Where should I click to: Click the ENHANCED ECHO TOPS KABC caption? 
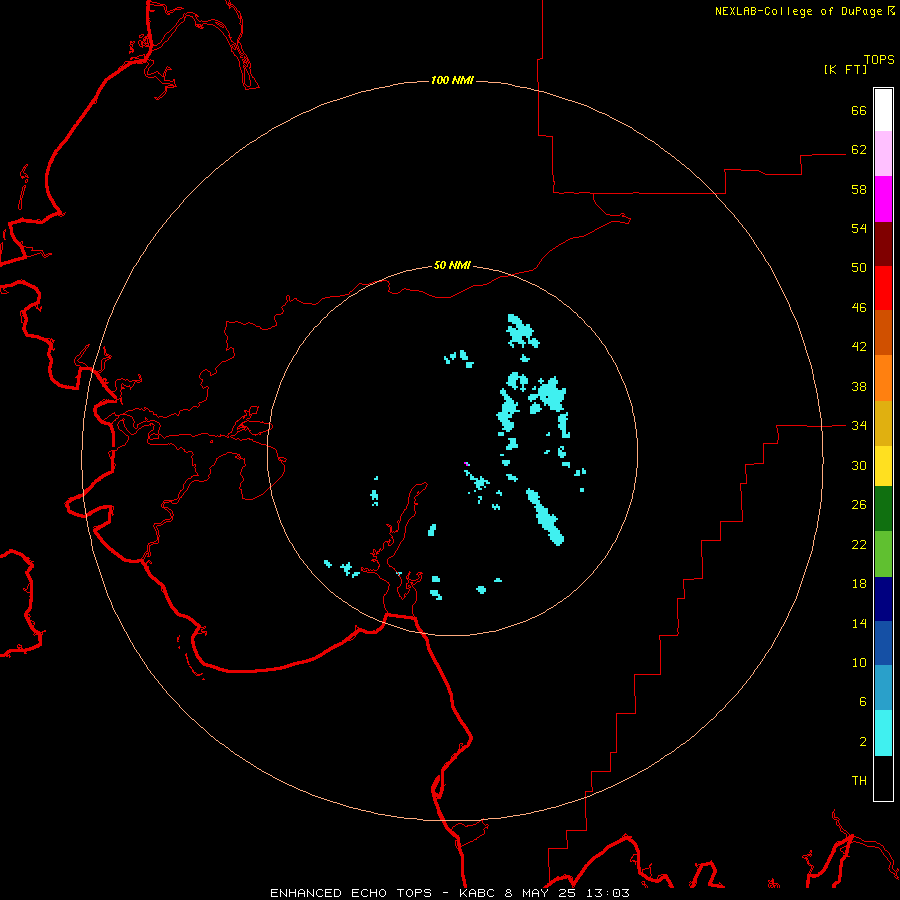coord(449,893)
